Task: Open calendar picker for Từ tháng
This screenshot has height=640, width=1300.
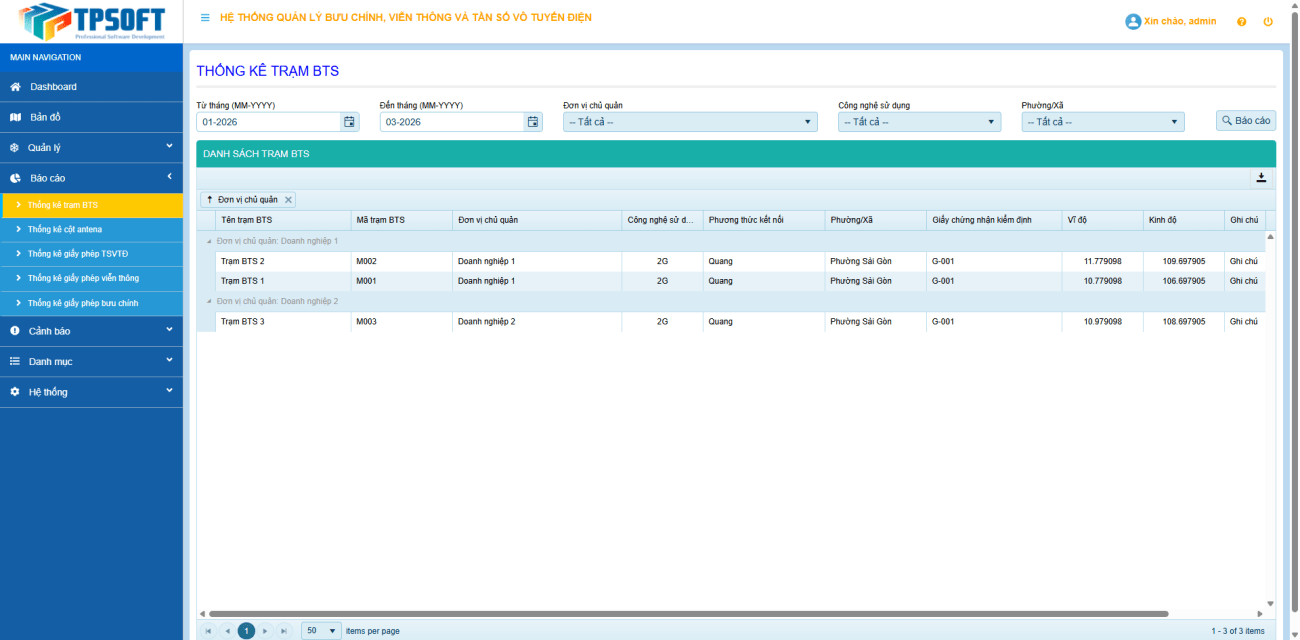Action: tap(350, 122)
